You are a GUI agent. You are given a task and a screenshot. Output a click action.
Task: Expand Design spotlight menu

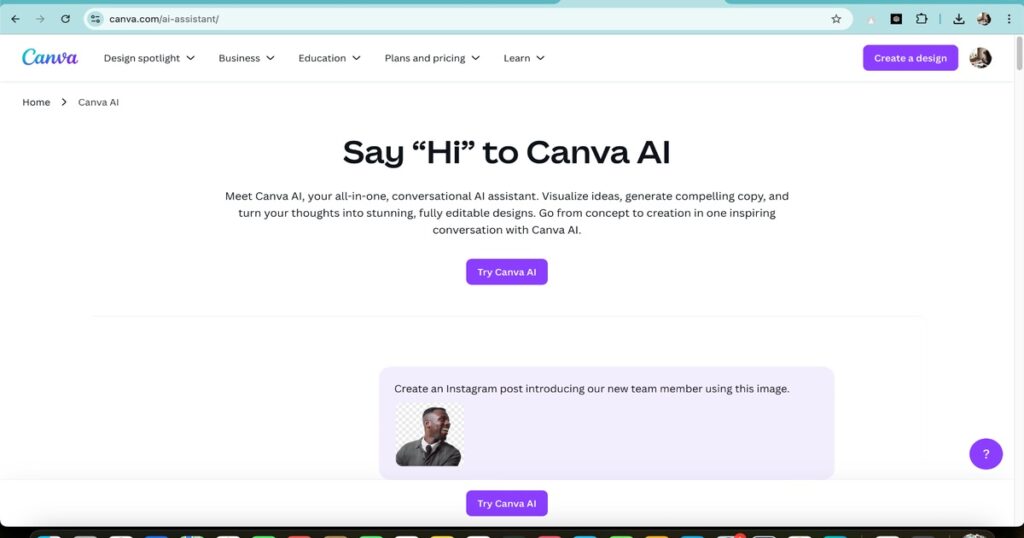pos(149,58)
